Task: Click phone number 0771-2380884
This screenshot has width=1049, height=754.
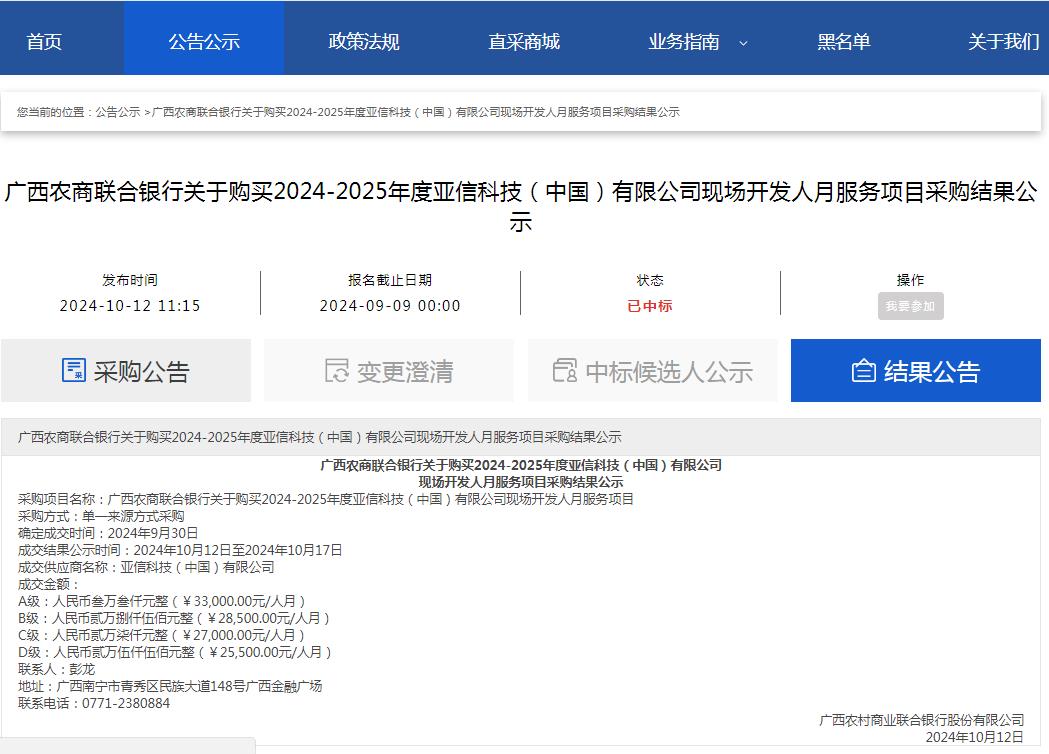Action: (126, 703)
